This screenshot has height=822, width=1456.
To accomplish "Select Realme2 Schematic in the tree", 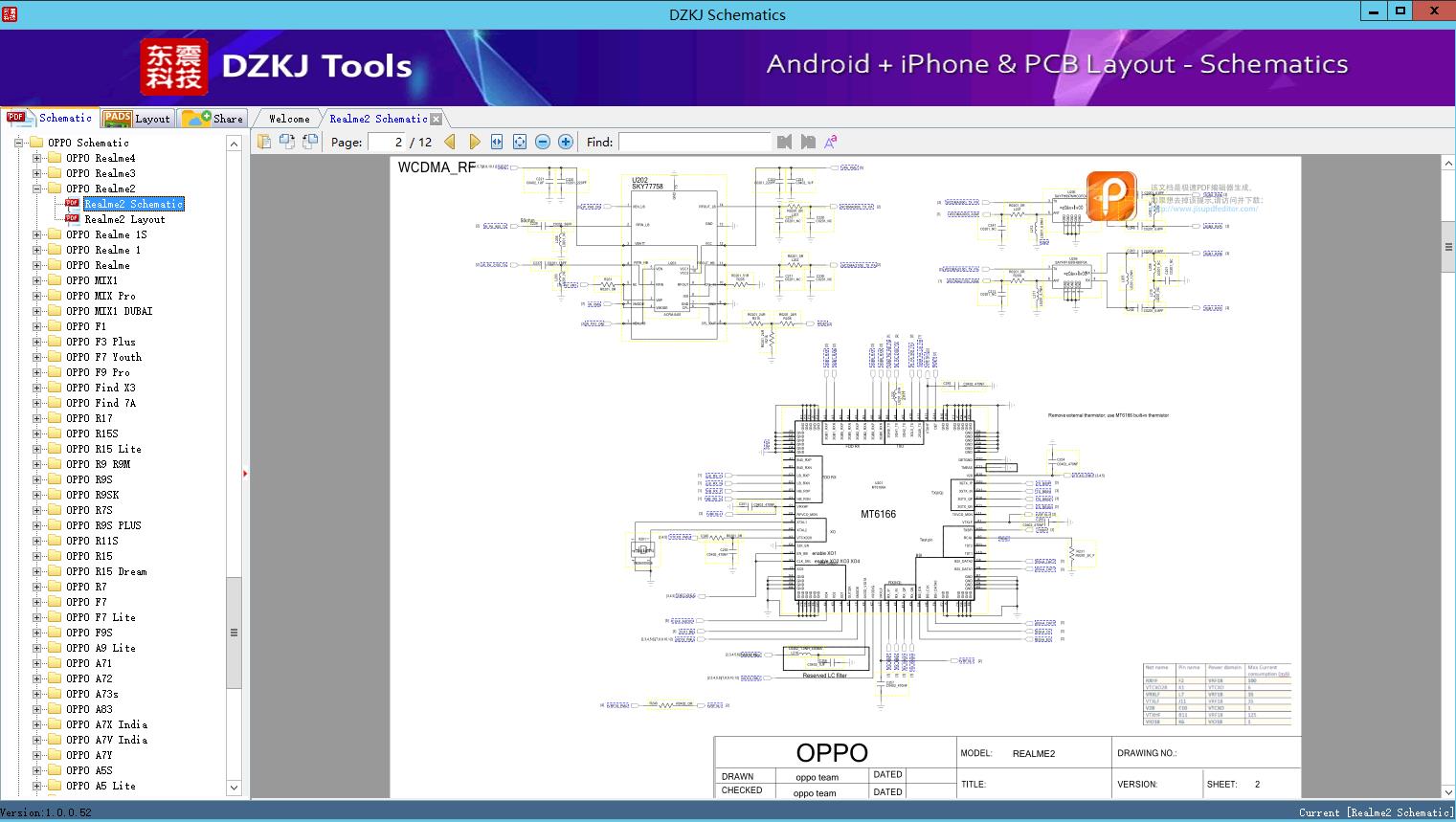I will point(133,204).
